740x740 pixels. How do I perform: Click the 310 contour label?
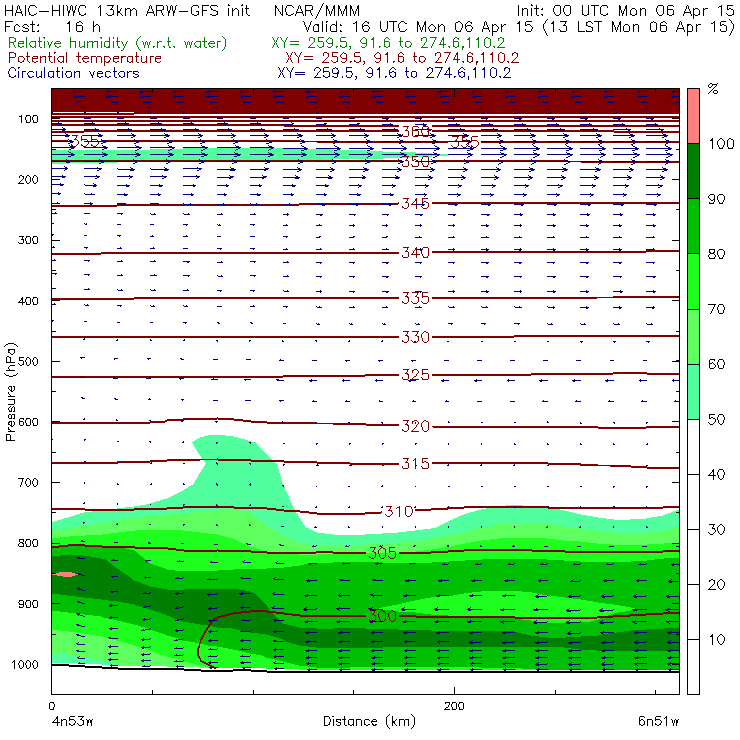click(x=399, y=512)
